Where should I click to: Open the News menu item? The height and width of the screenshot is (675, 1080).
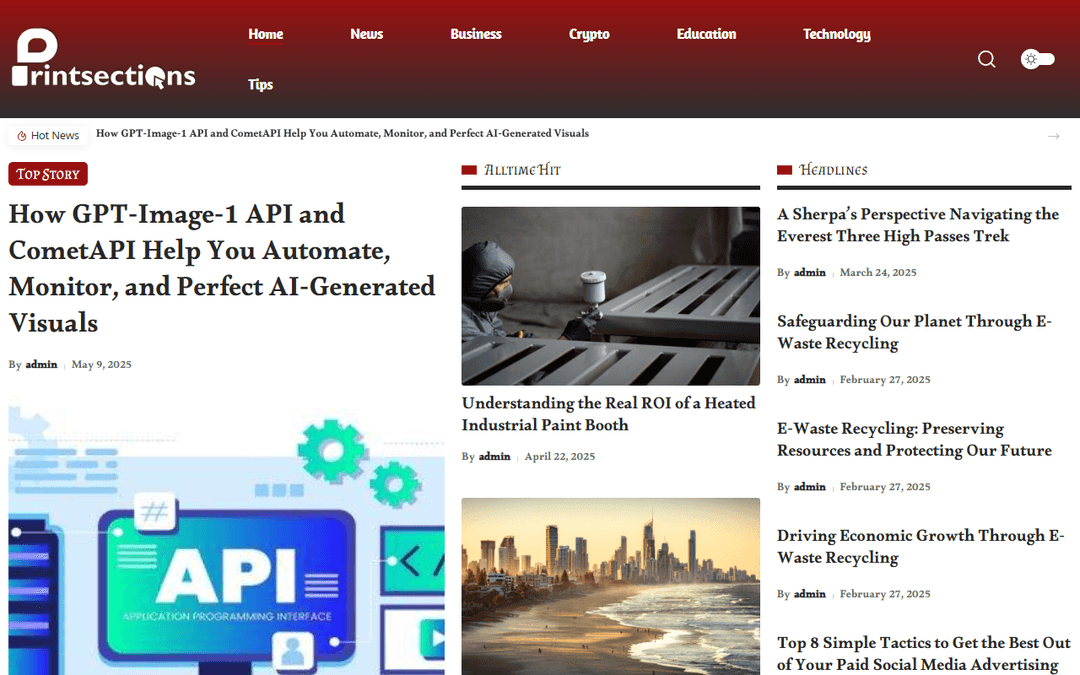click(x=366, y=34)
